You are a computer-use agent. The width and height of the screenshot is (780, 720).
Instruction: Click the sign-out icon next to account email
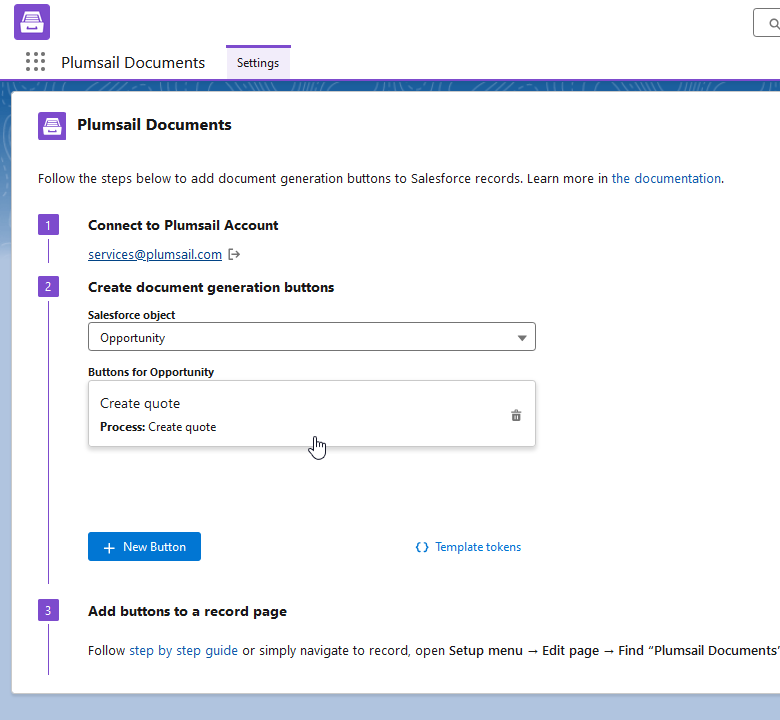(234, 254)
